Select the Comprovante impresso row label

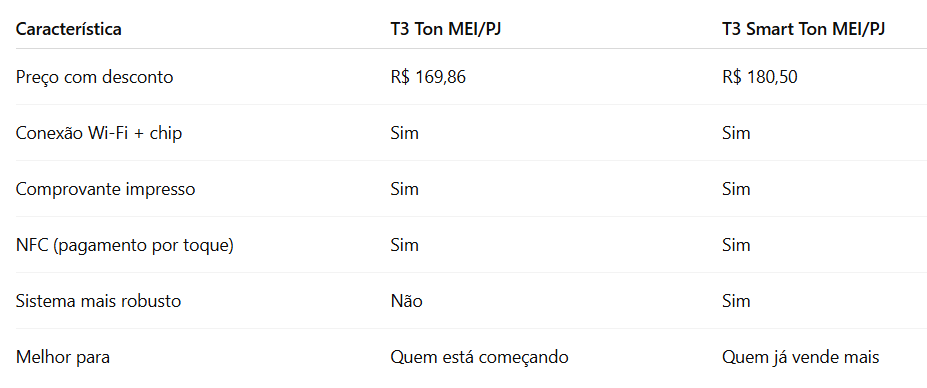(105, 189)
